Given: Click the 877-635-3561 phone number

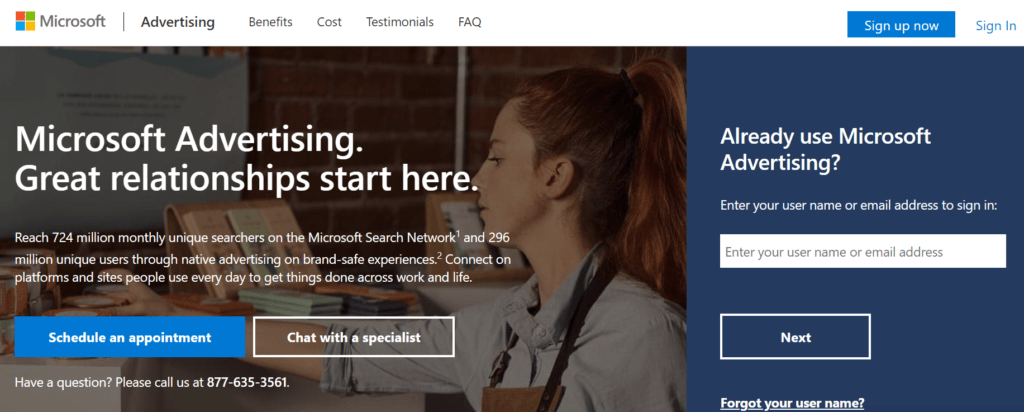Looking at the screenshot, I should click(247, 381).
